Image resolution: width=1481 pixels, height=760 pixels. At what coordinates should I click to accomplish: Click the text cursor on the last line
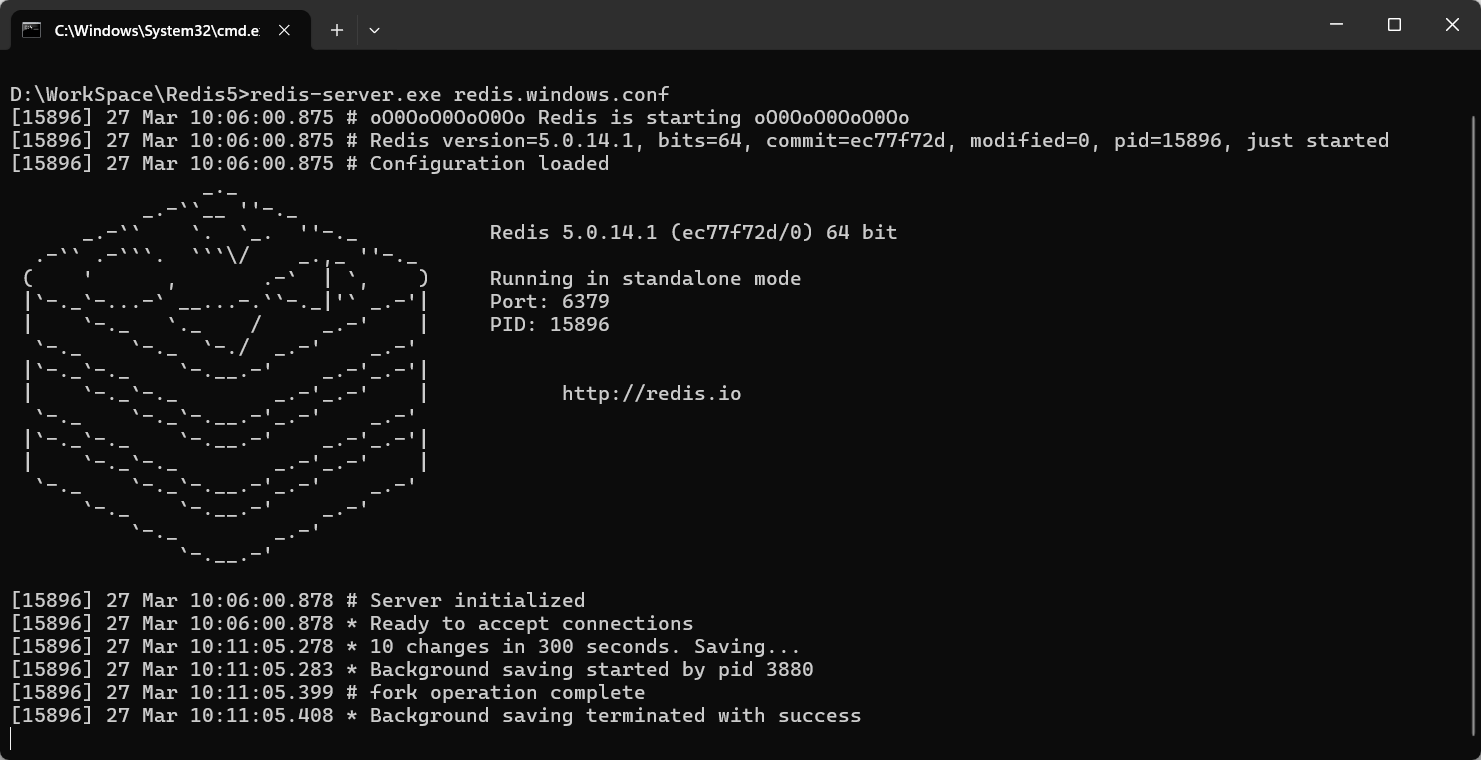(11, 739)
